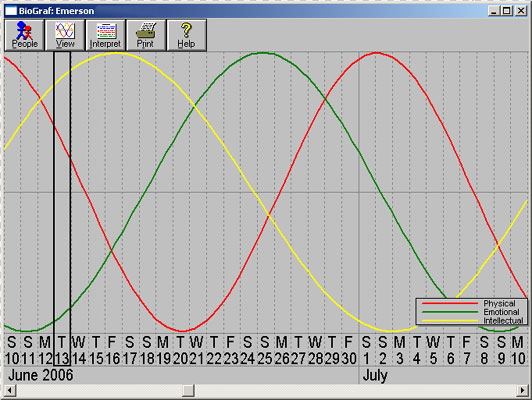This screenshot has height=400, width=532.
Task: Click the BioGraf title bar window icon
Action: (x=11, y=11)
